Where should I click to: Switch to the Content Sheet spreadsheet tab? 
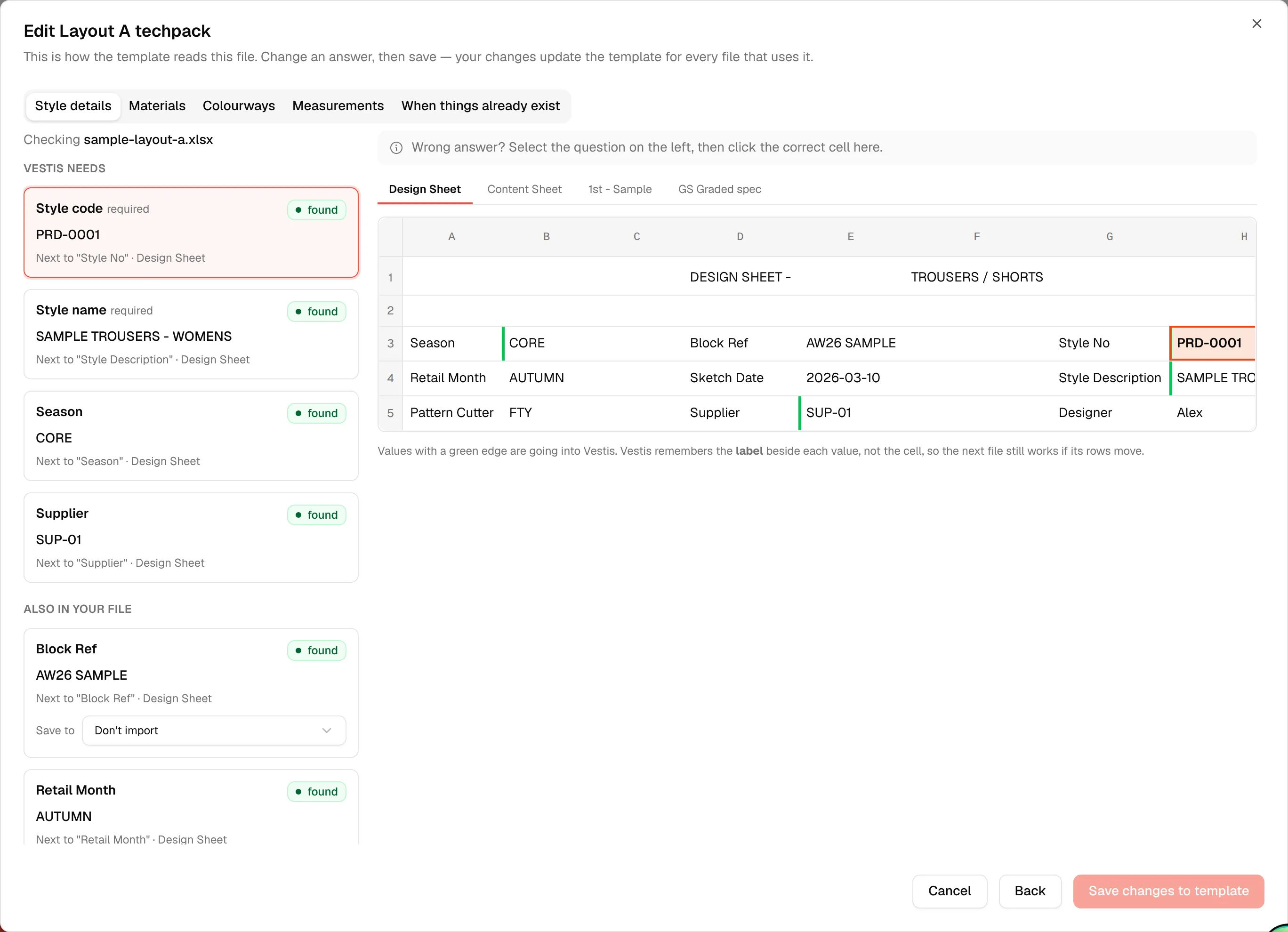point(524,189)
